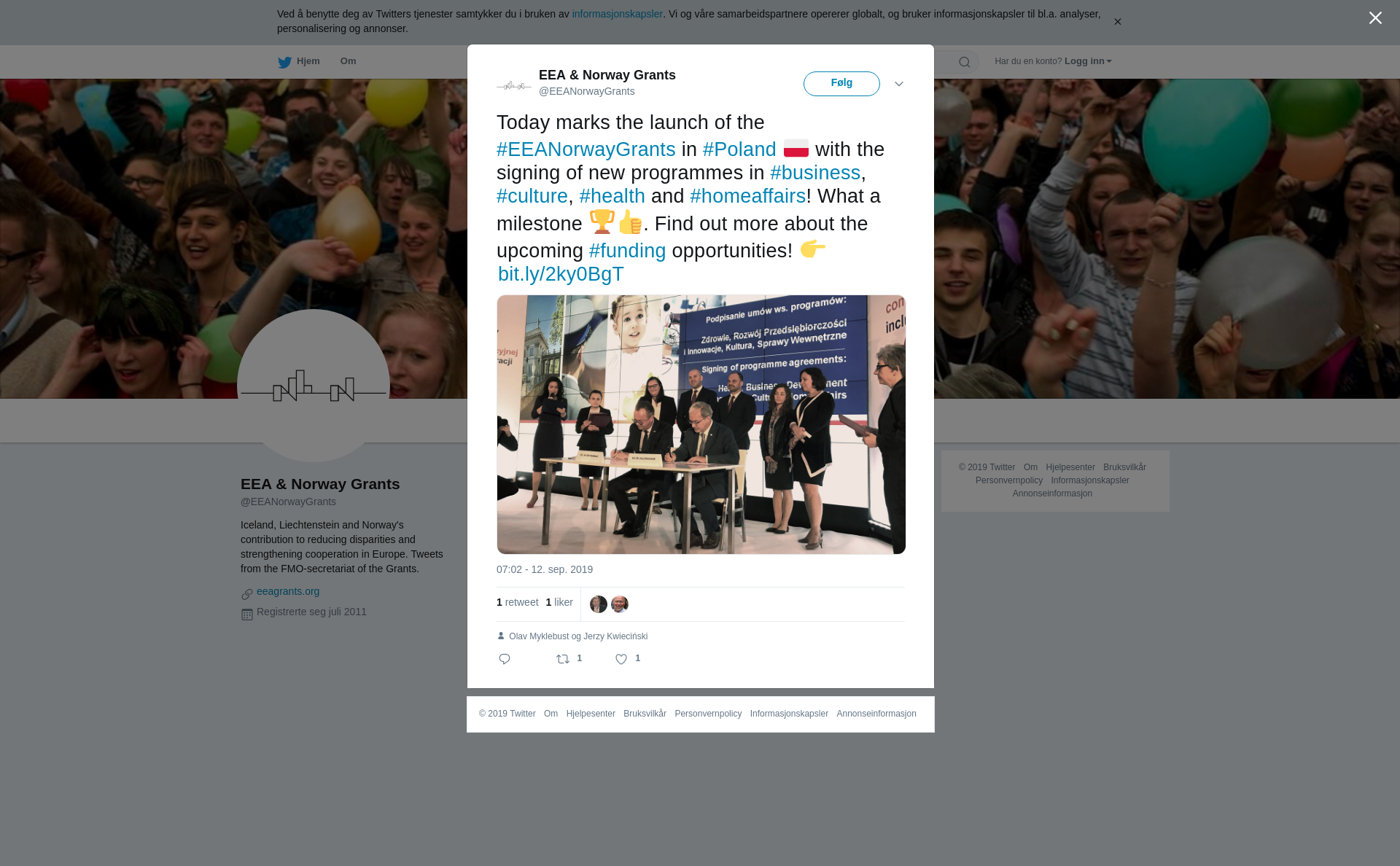Visit eeagrants.org website link
Screen dimensions: 1400x866
click(x=288, y=591)
